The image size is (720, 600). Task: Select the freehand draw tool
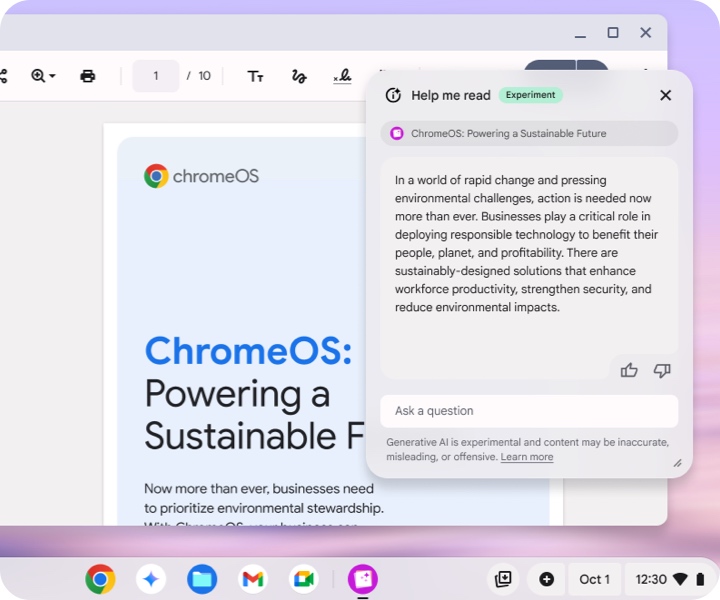tap(298, 76)
